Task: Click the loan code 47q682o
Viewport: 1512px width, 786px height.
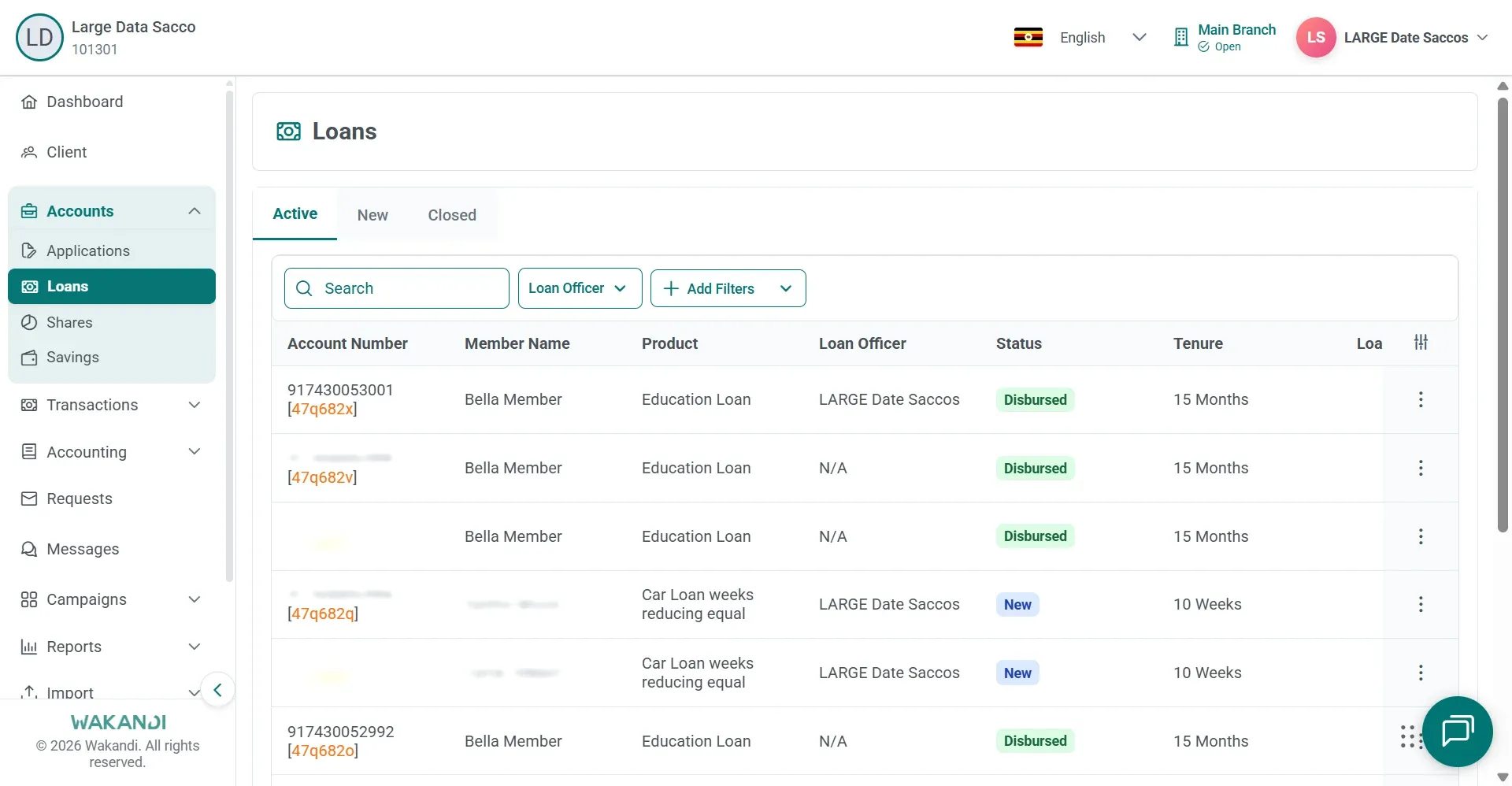Action: [x=323, y=751]
